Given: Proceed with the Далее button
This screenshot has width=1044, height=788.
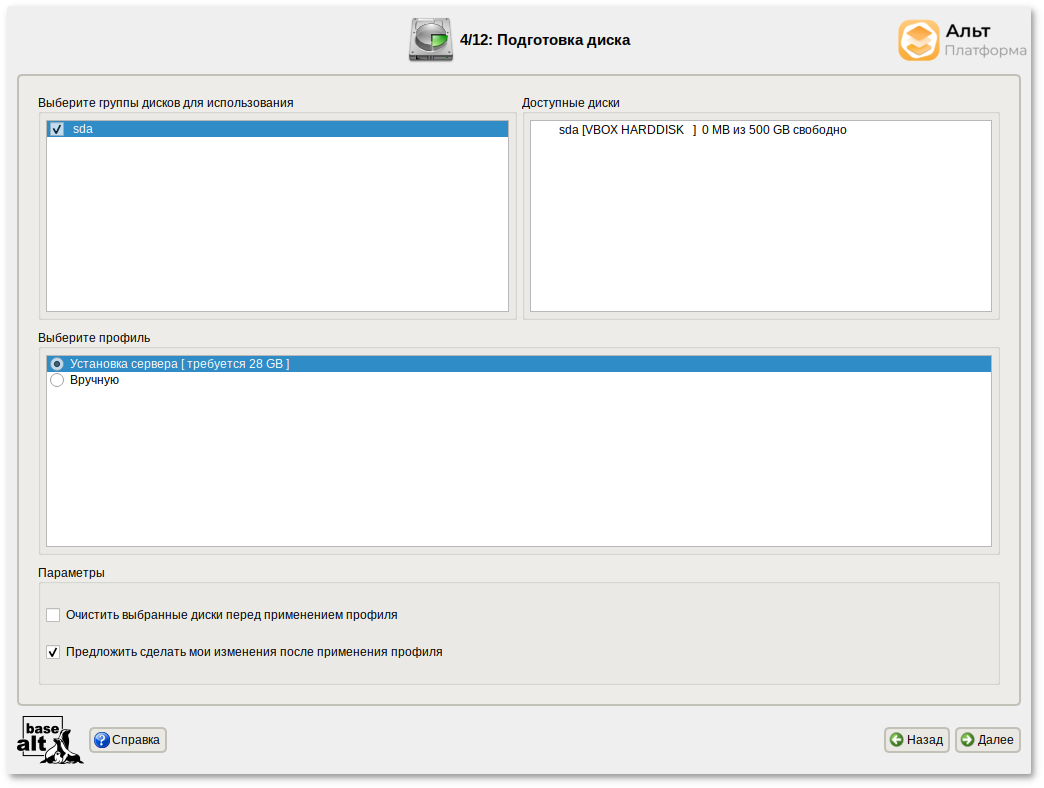Looking at the screenshot, I should tap(987, 740).
